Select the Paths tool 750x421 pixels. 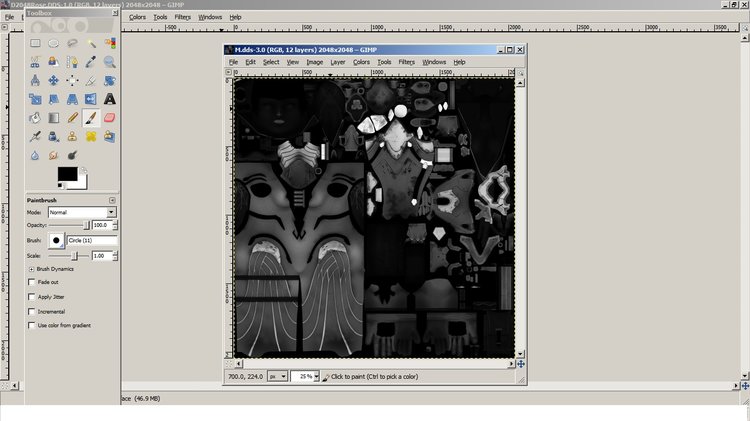tap(72, 62)
